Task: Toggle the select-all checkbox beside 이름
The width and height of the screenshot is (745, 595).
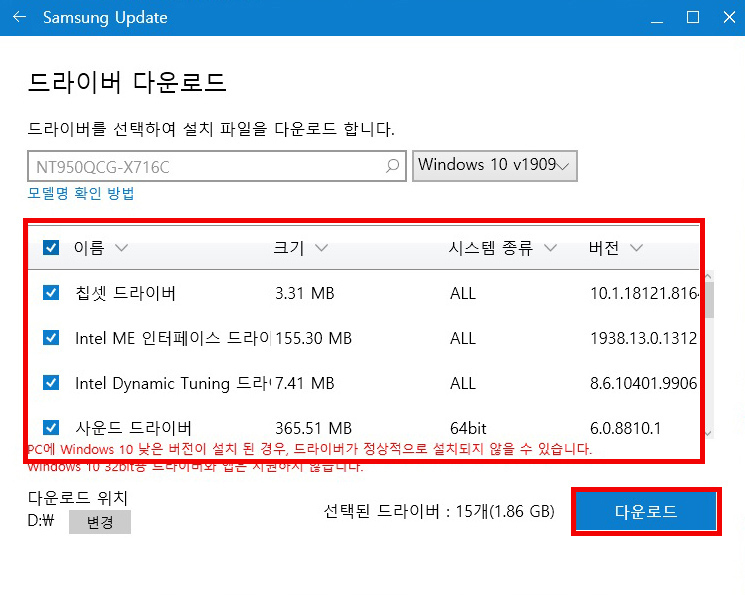Action: pos(51,248)
